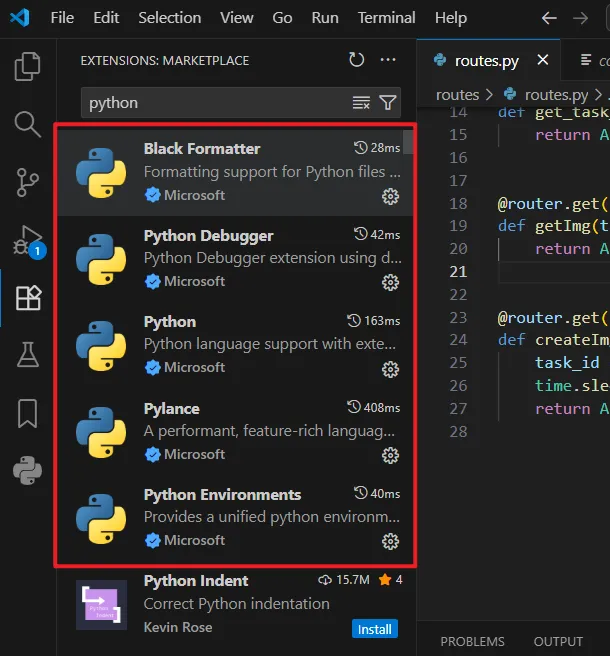This screenshot has width=610, height=656.
Task: Switch to the Problems panel tab
Action: point(472,641)
